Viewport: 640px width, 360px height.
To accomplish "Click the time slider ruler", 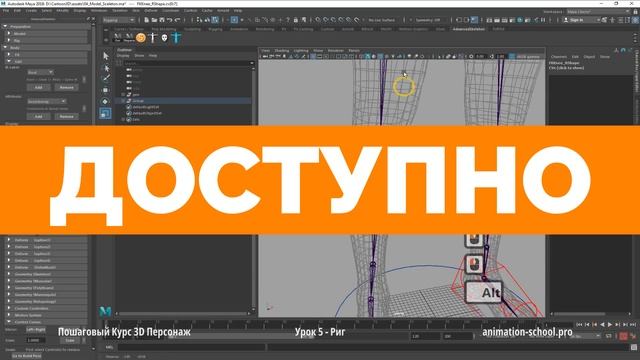I will 338,324.
